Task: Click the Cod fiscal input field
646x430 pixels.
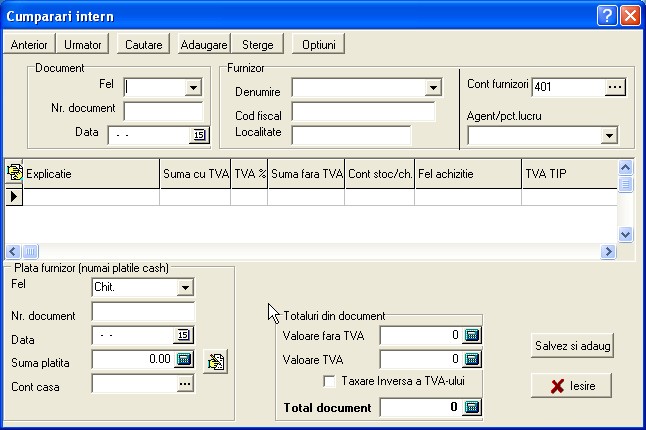Action: tap(363, 112)
